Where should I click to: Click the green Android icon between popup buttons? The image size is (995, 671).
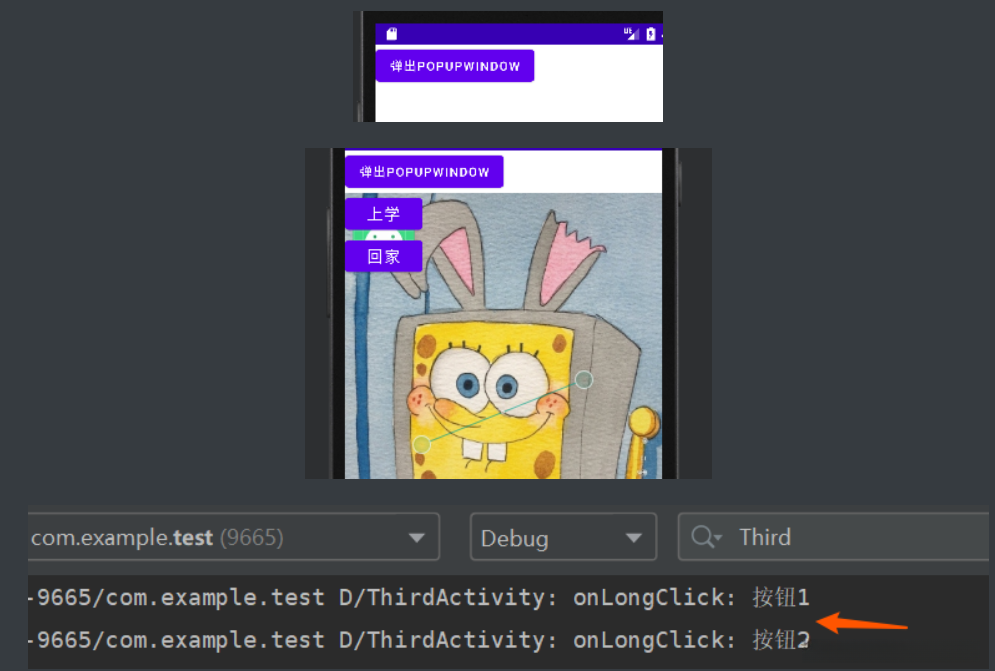383,236
